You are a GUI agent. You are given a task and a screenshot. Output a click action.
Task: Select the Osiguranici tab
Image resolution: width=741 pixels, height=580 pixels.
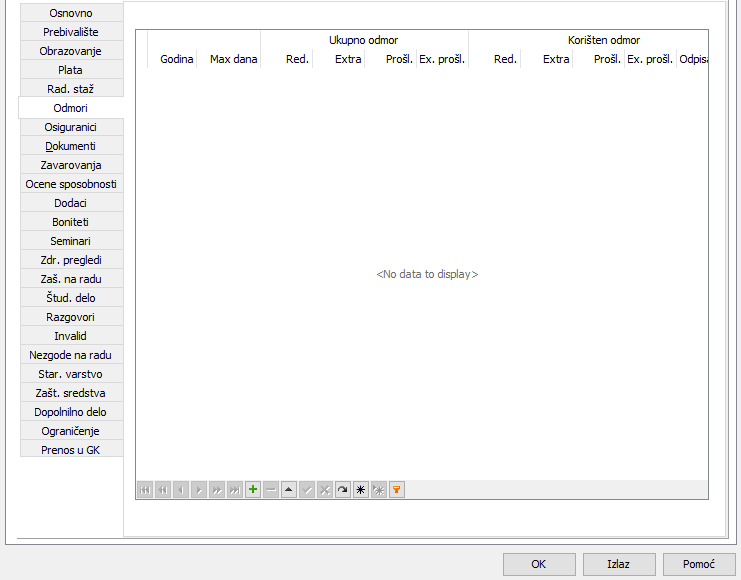[71, 127]
